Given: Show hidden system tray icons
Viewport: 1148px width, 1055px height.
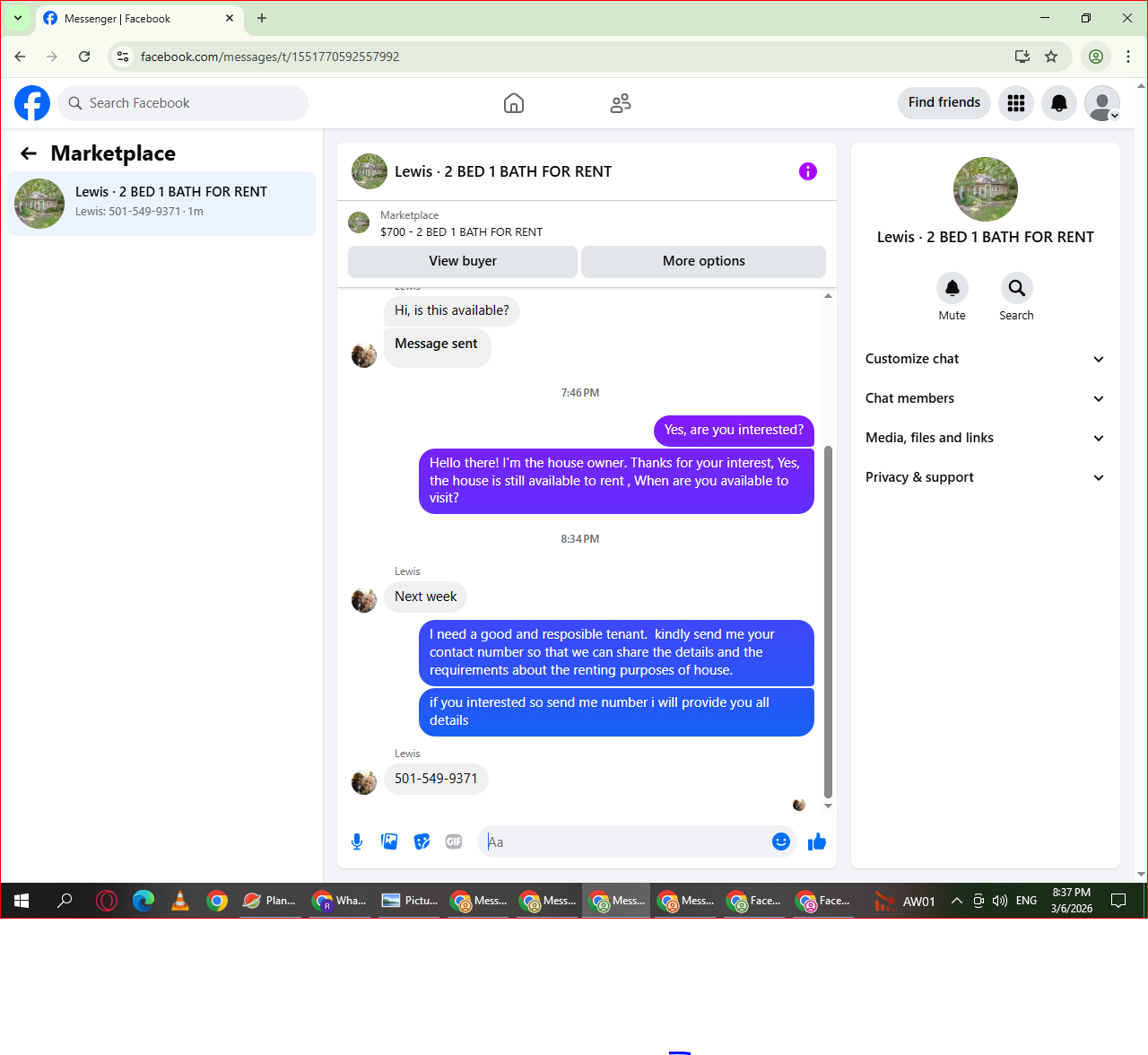Looking at the screenshot, I should click(956, 901).
